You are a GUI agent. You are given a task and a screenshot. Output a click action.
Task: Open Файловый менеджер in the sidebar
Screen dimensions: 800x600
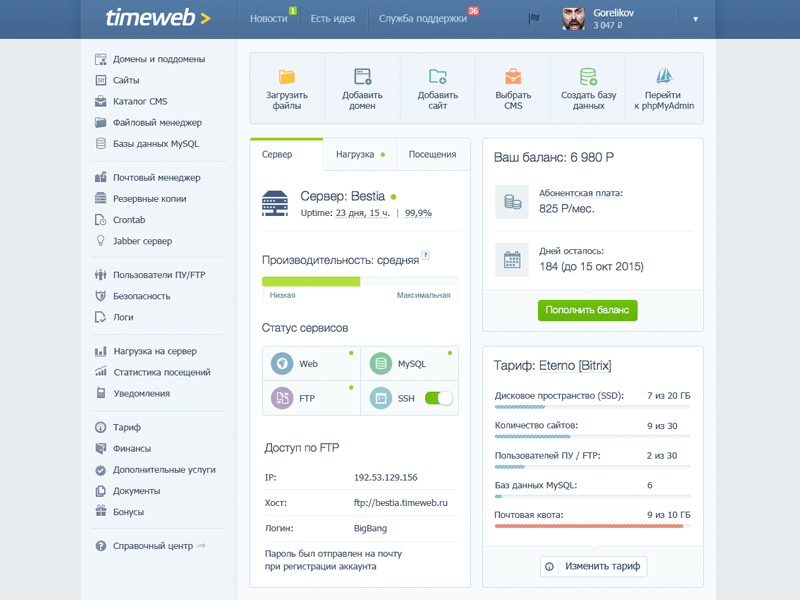click(x=157, y=123)
